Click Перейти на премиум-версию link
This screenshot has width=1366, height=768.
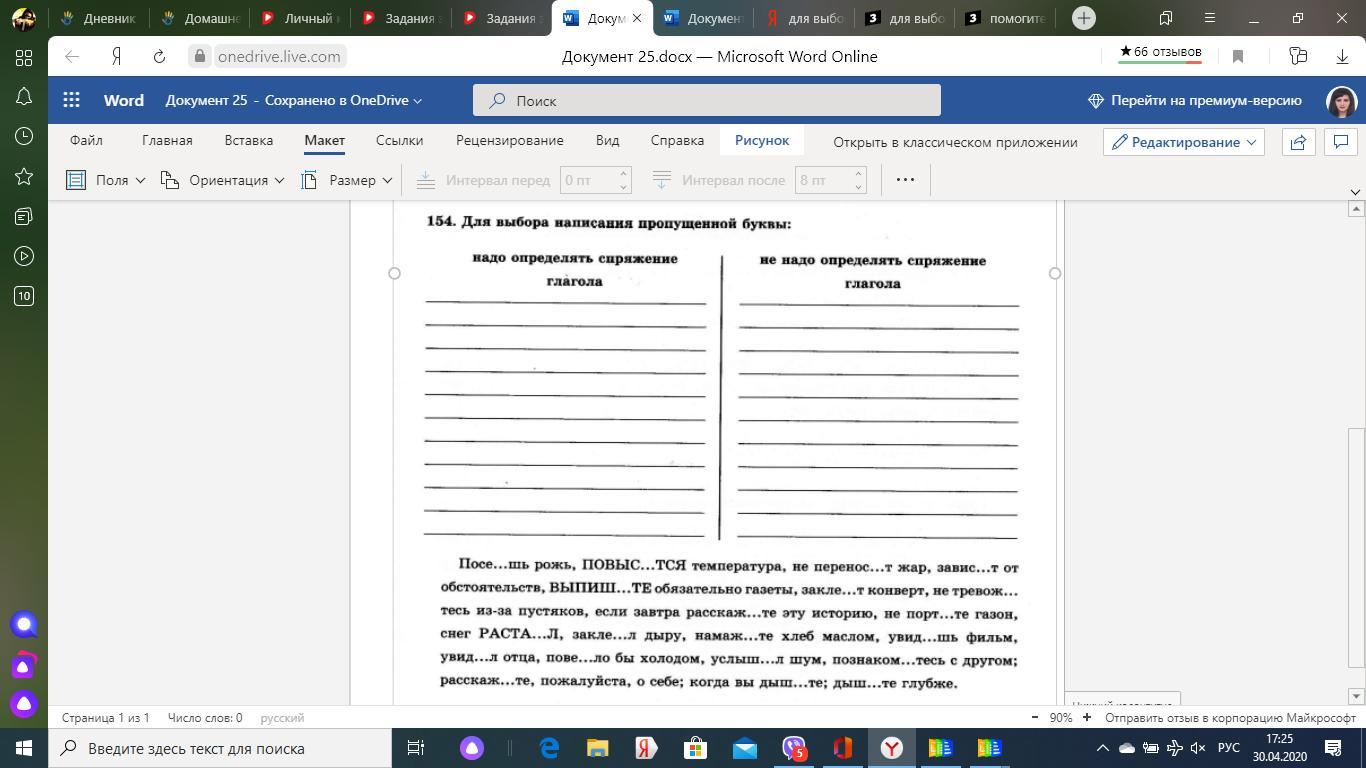(x=1195, y=100)
